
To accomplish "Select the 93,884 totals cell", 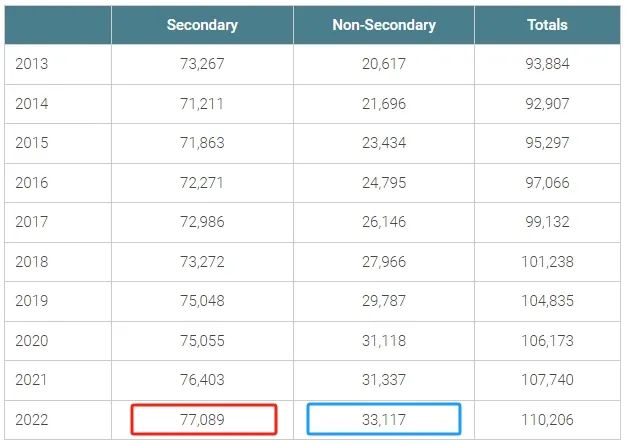I will 547,64.
